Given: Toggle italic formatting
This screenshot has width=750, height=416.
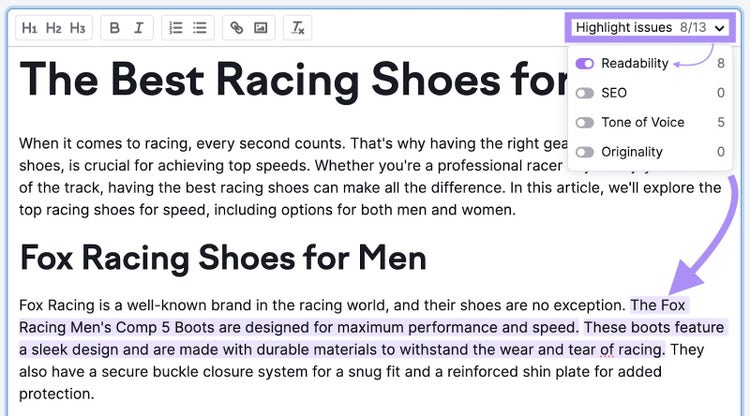Looking at the screenshot, I should [x=139, y=28].
